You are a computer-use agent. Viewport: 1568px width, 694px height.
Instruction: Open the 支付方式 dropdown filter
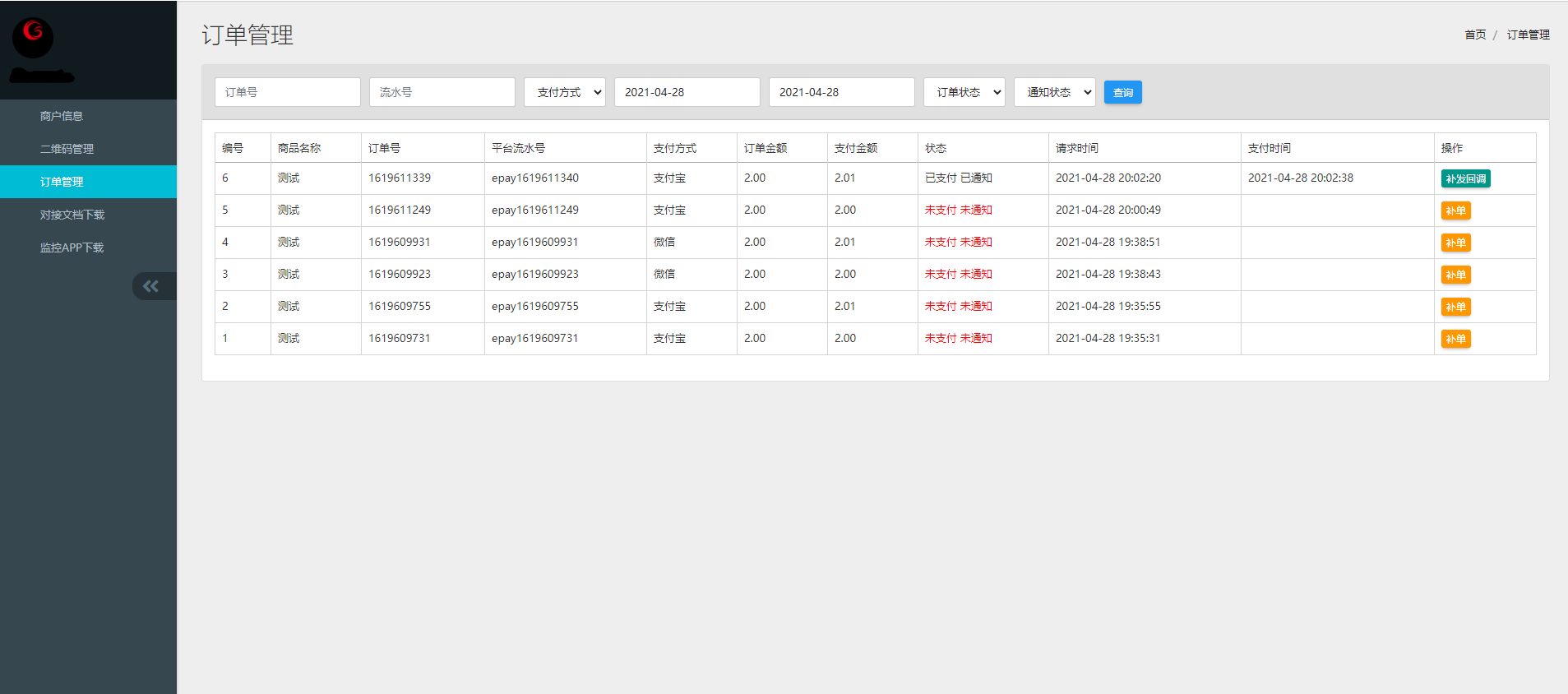(564, 92)
